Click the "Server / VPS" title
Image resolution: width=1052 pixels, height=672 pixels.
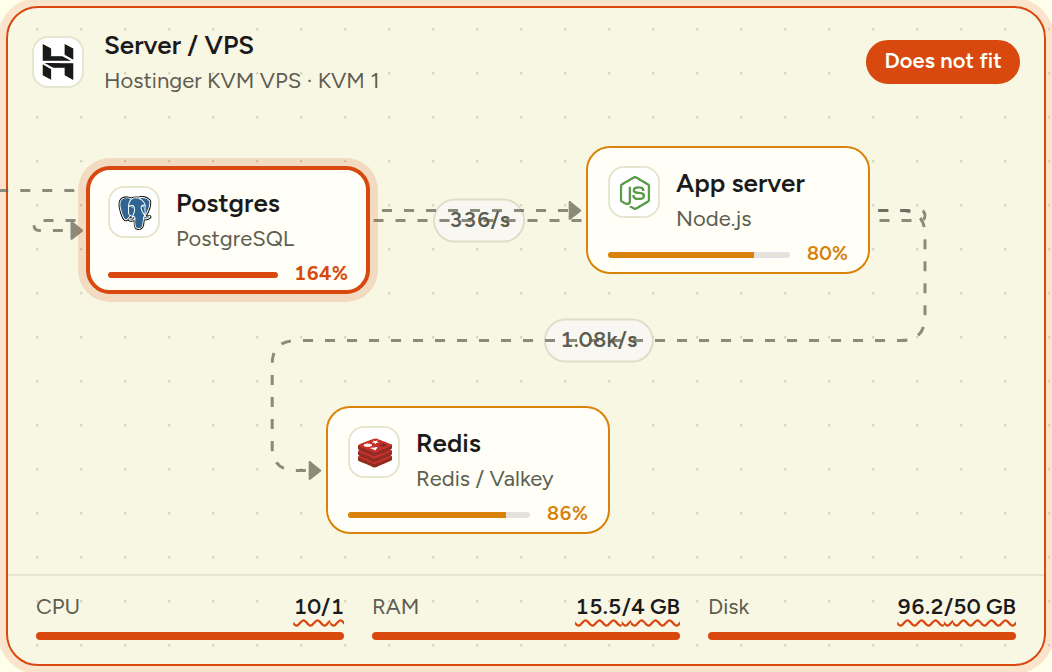pos(179,46)
